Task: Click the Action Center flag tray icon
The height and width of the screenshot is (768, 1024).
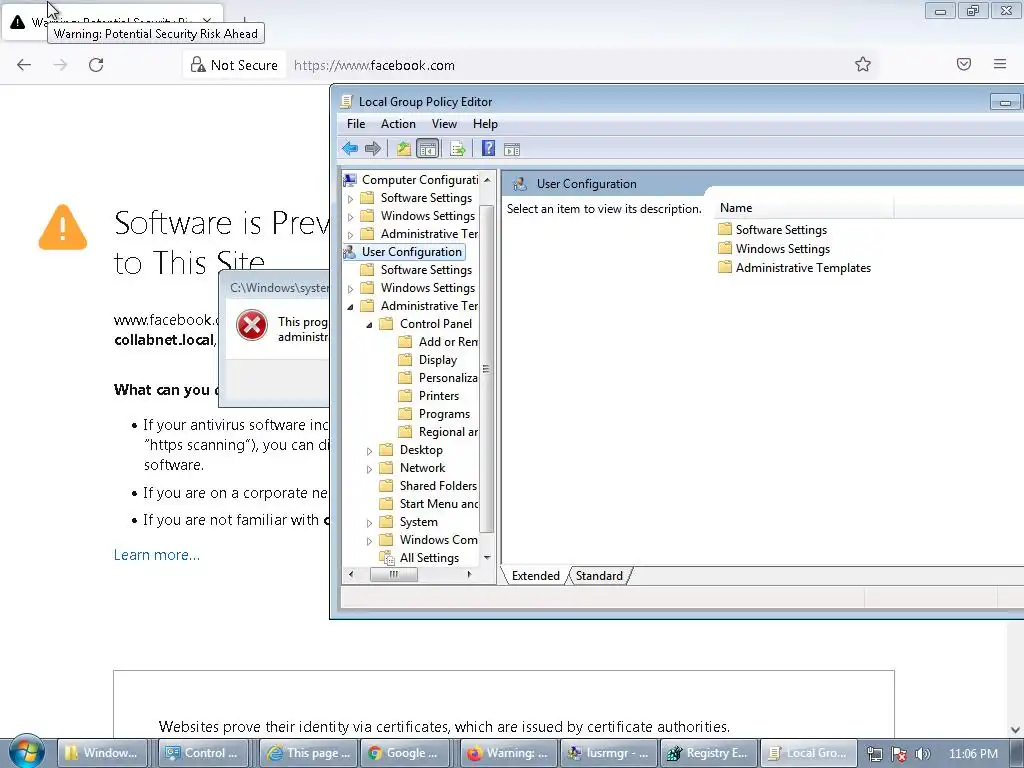Action: pos(899,754)
